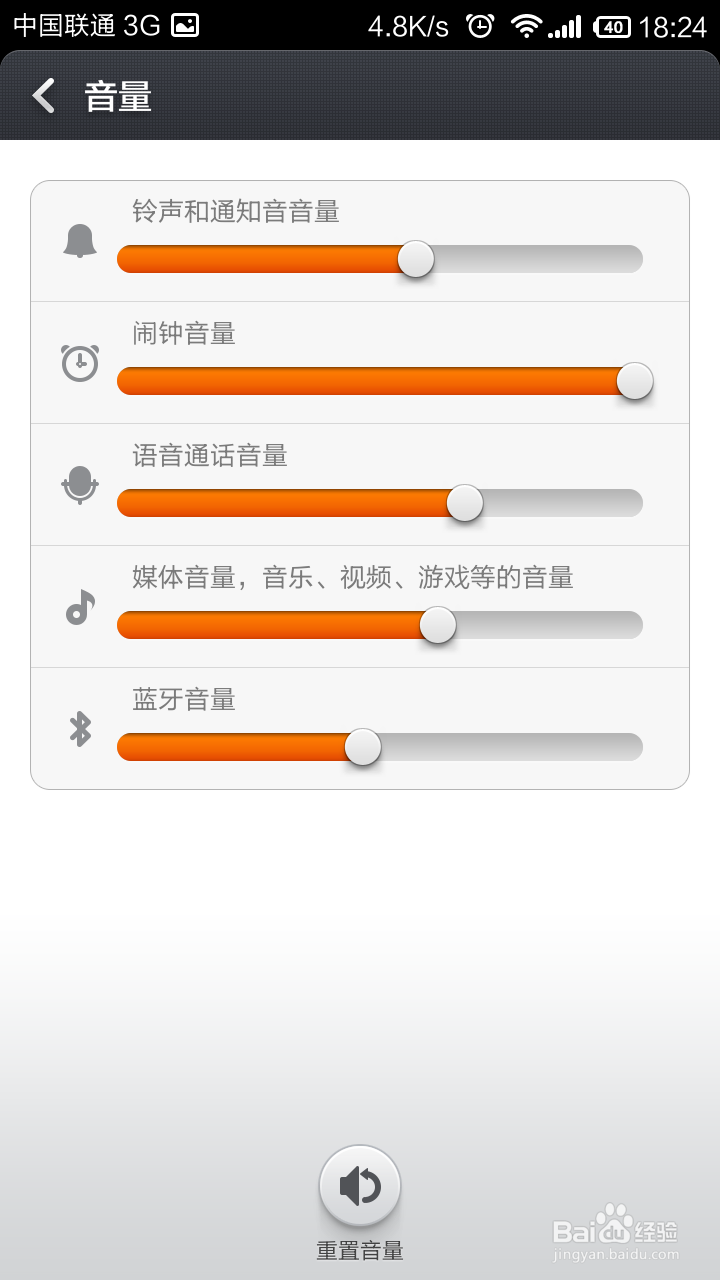Image resolution: width=720 pixels, height=1280 pixels.
Task: Tap the ringtone bell icon
Action: click(80, 241)
